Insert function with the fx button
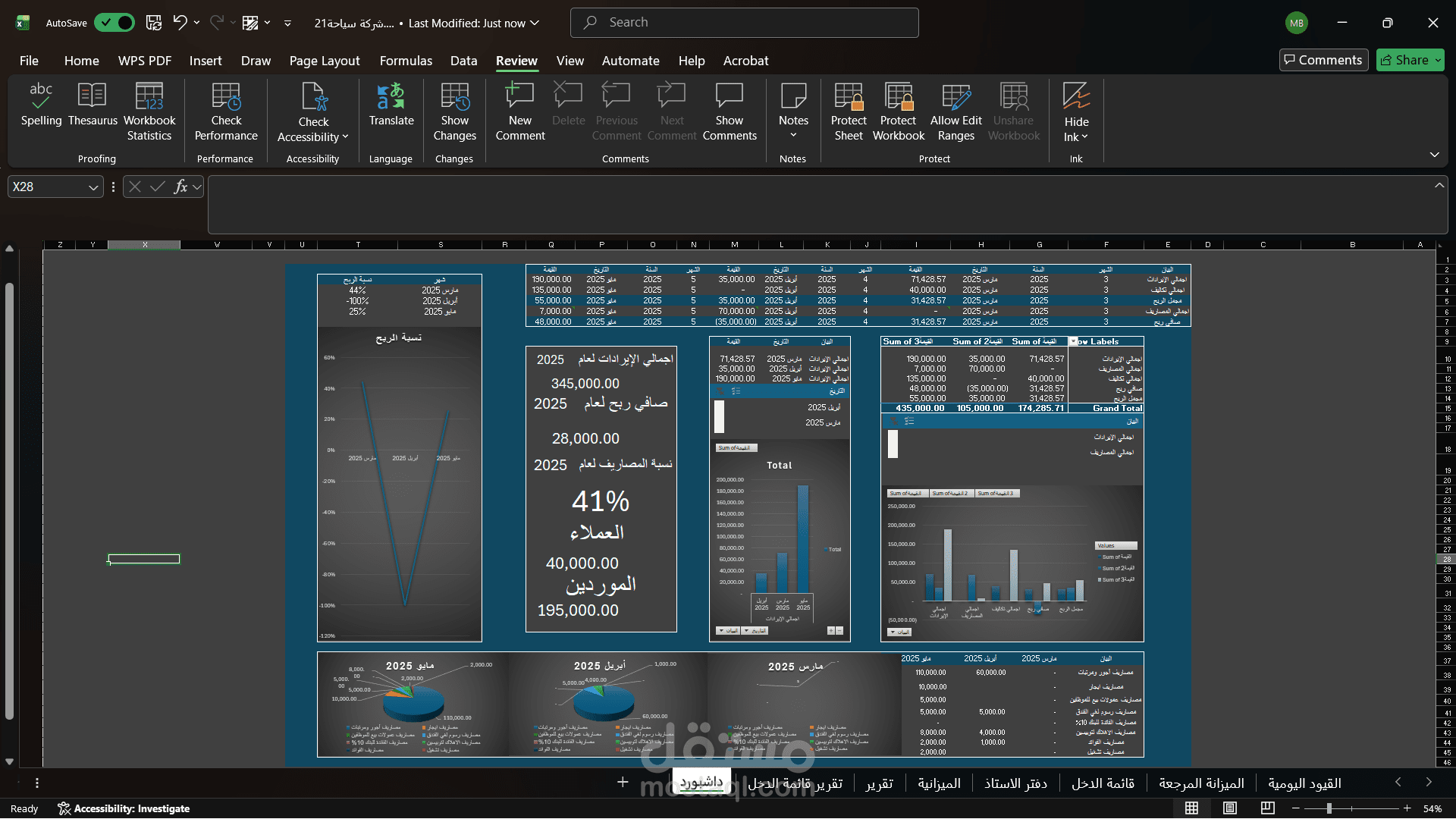Image resolution: width=1456 pixels, height=819 pixels. [180, 187]
